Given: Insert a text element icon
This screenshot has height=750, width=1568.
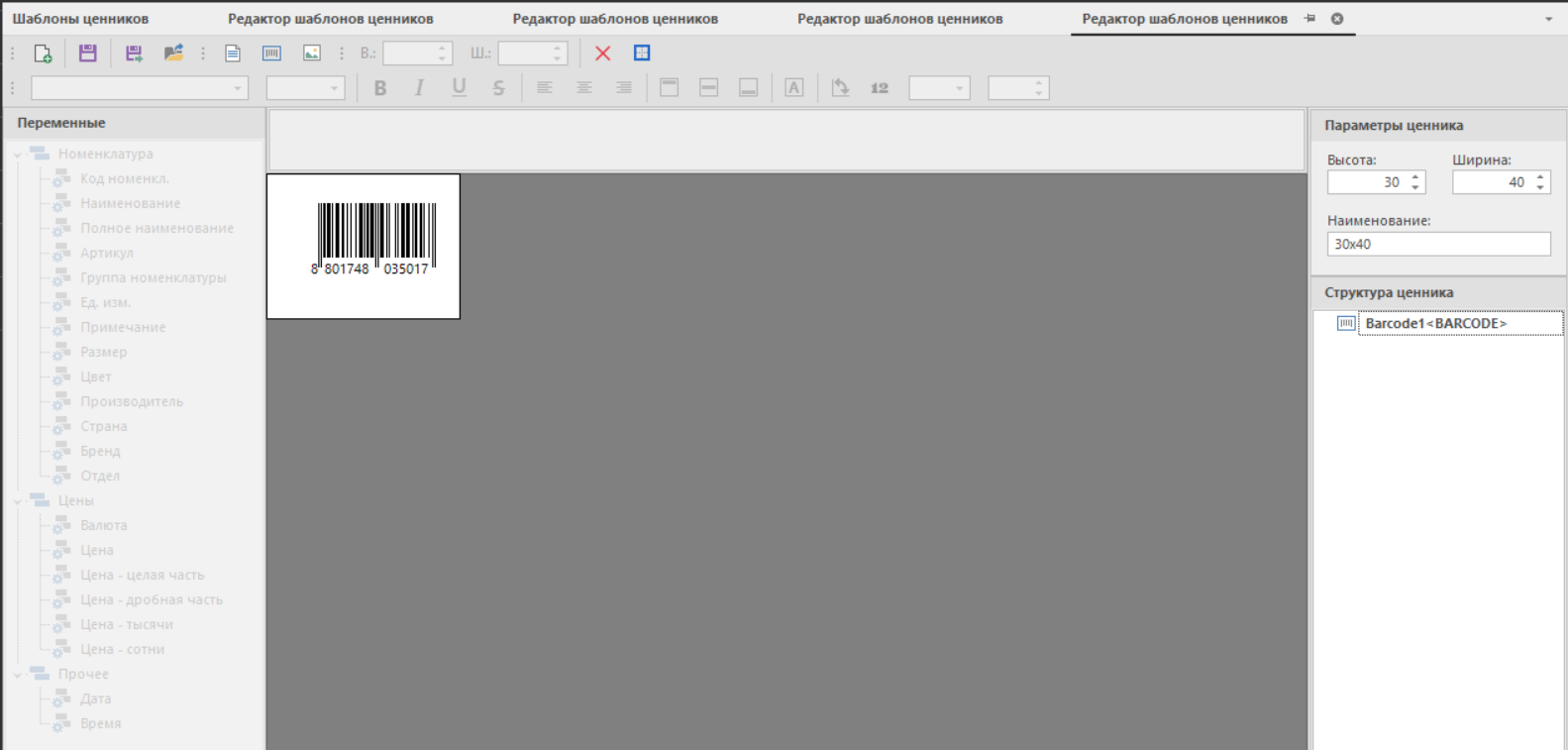Looking at the screenshot, I should click(233, 54).
